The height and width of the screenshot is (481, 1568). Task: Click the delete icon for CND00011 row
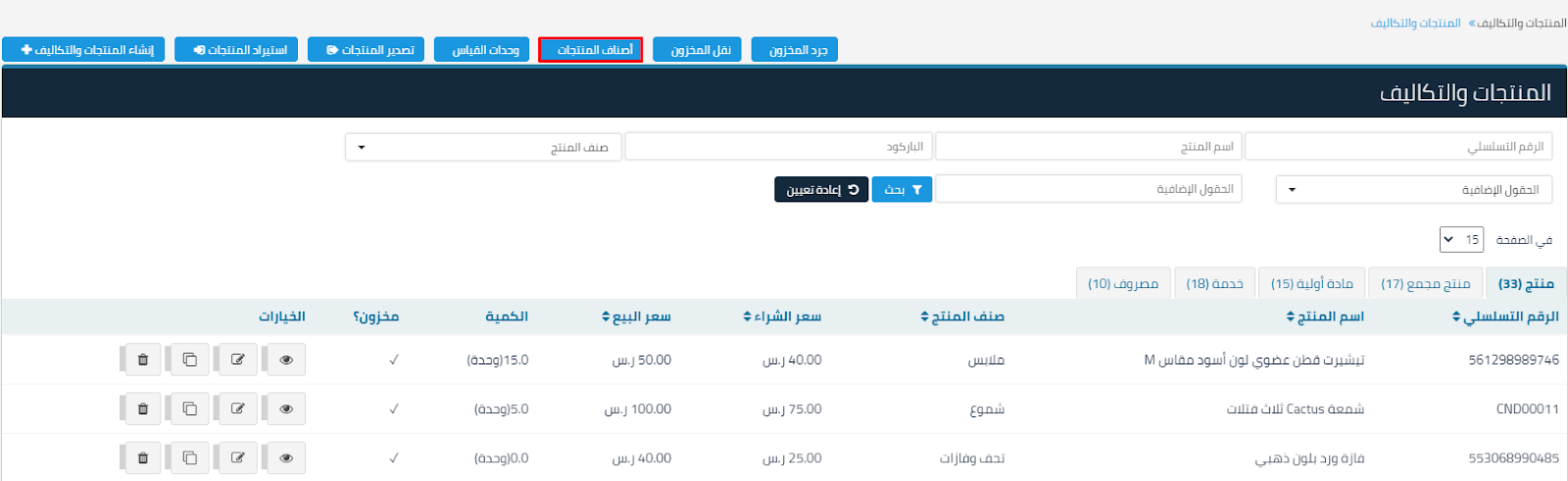(x=143, y=409)
